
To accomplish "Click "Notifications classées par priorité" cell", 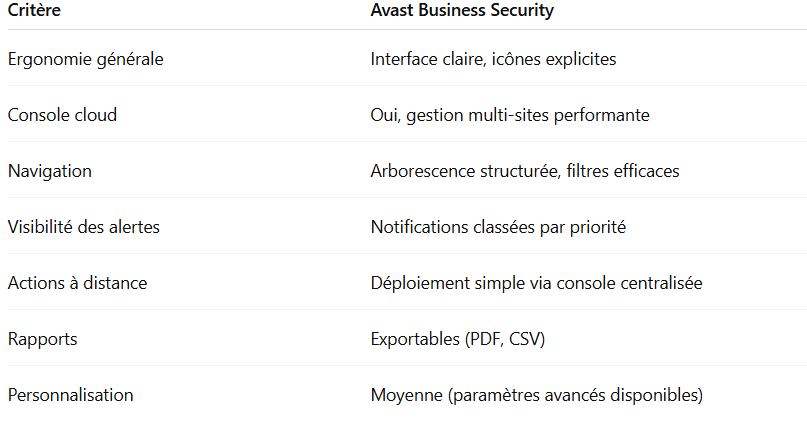I will 498,227.
